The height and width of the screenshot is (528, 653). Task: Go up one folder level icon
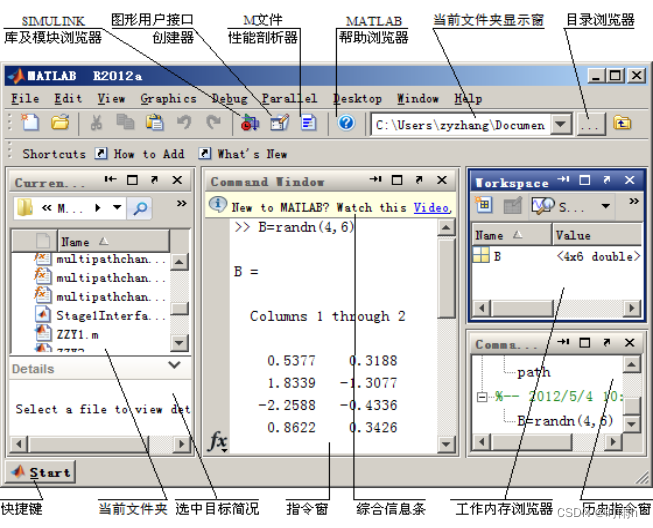click(x=622, y=123)
